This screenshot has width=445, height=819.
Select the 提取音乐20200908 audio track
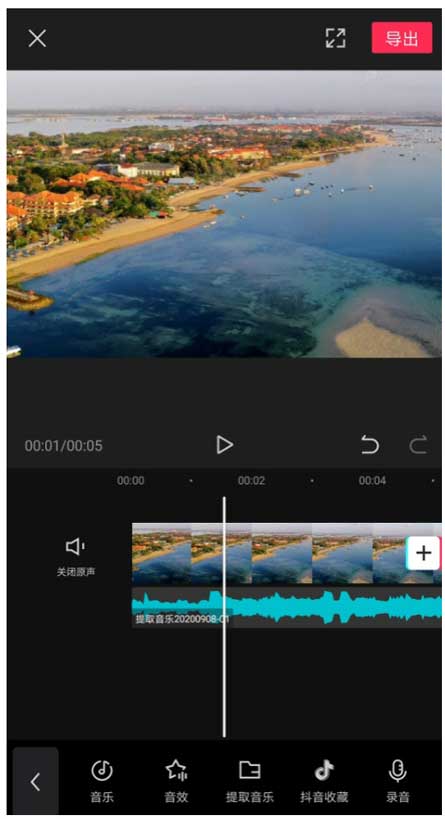tap(287, 607)
